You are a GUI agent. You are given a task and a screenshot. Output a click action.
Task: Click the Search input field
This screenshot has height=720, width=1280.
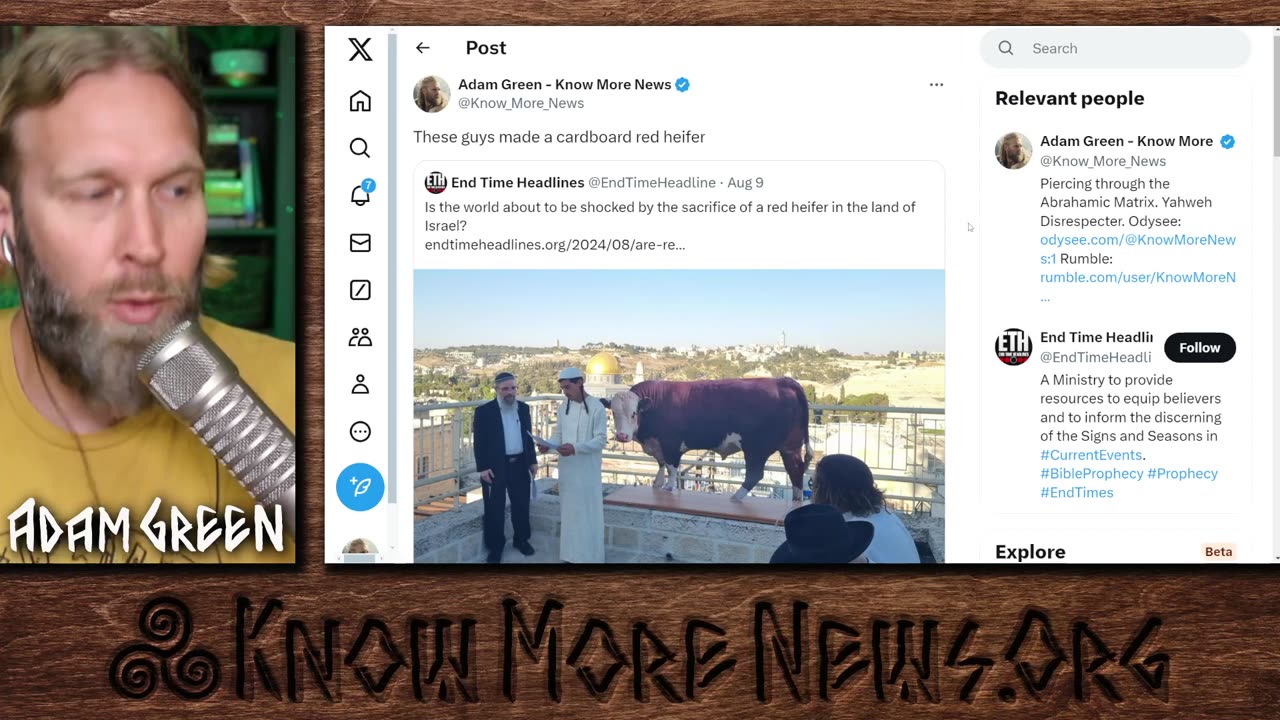tap(1115, 48)
